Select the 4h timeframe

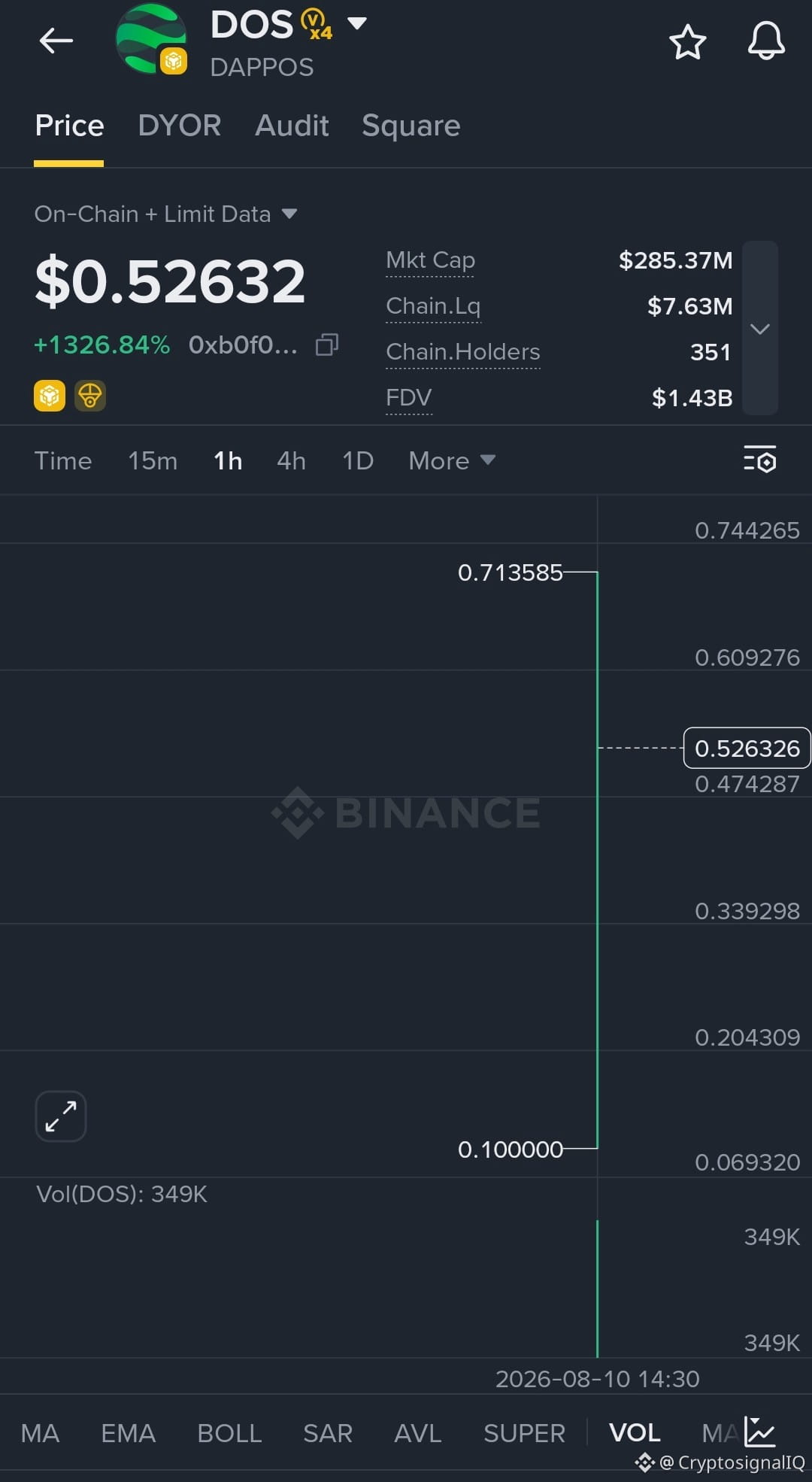tap(291, 460)
